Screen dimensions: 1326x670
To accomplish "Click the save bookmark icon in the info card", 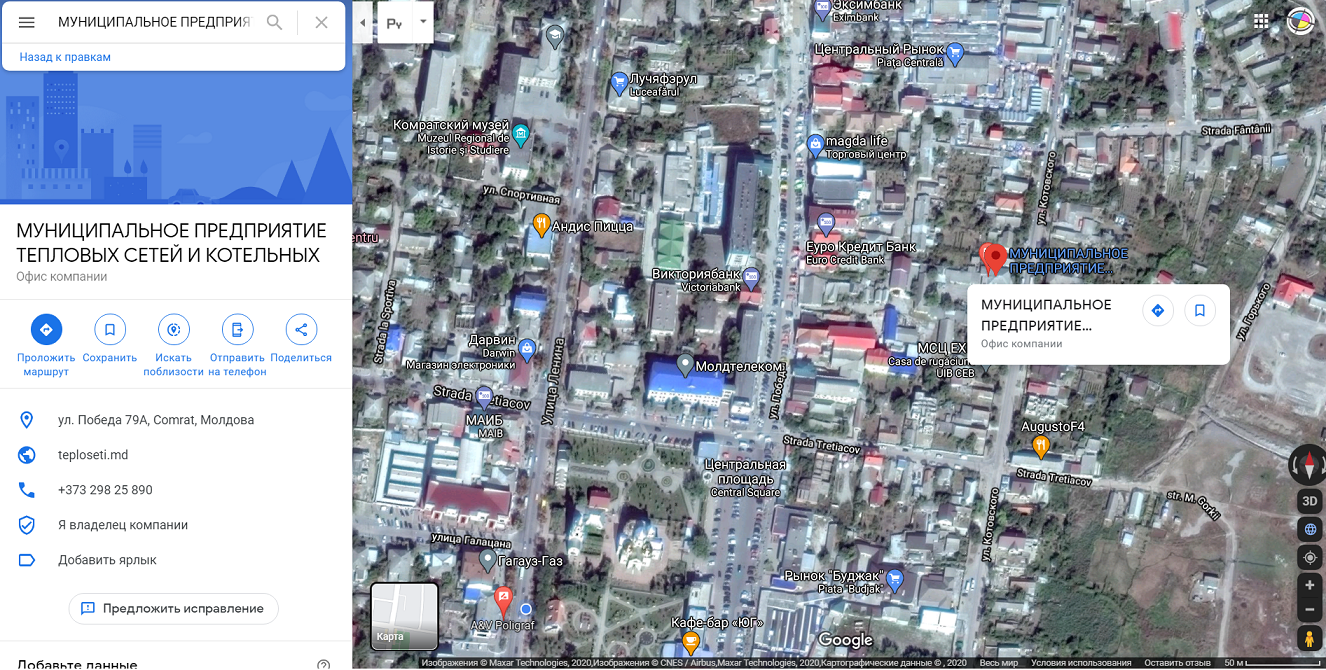I will click(1200, 311).
